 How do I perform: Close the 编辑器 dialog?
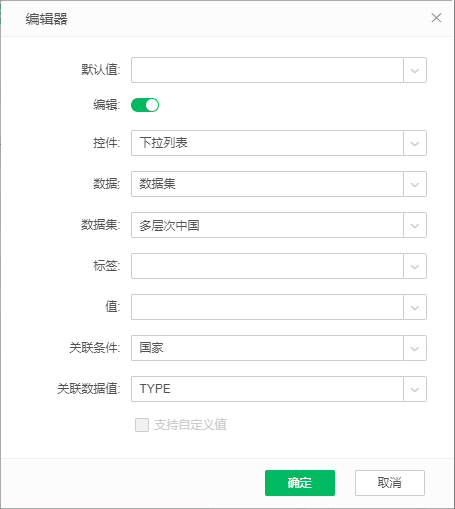click(436, 18)
